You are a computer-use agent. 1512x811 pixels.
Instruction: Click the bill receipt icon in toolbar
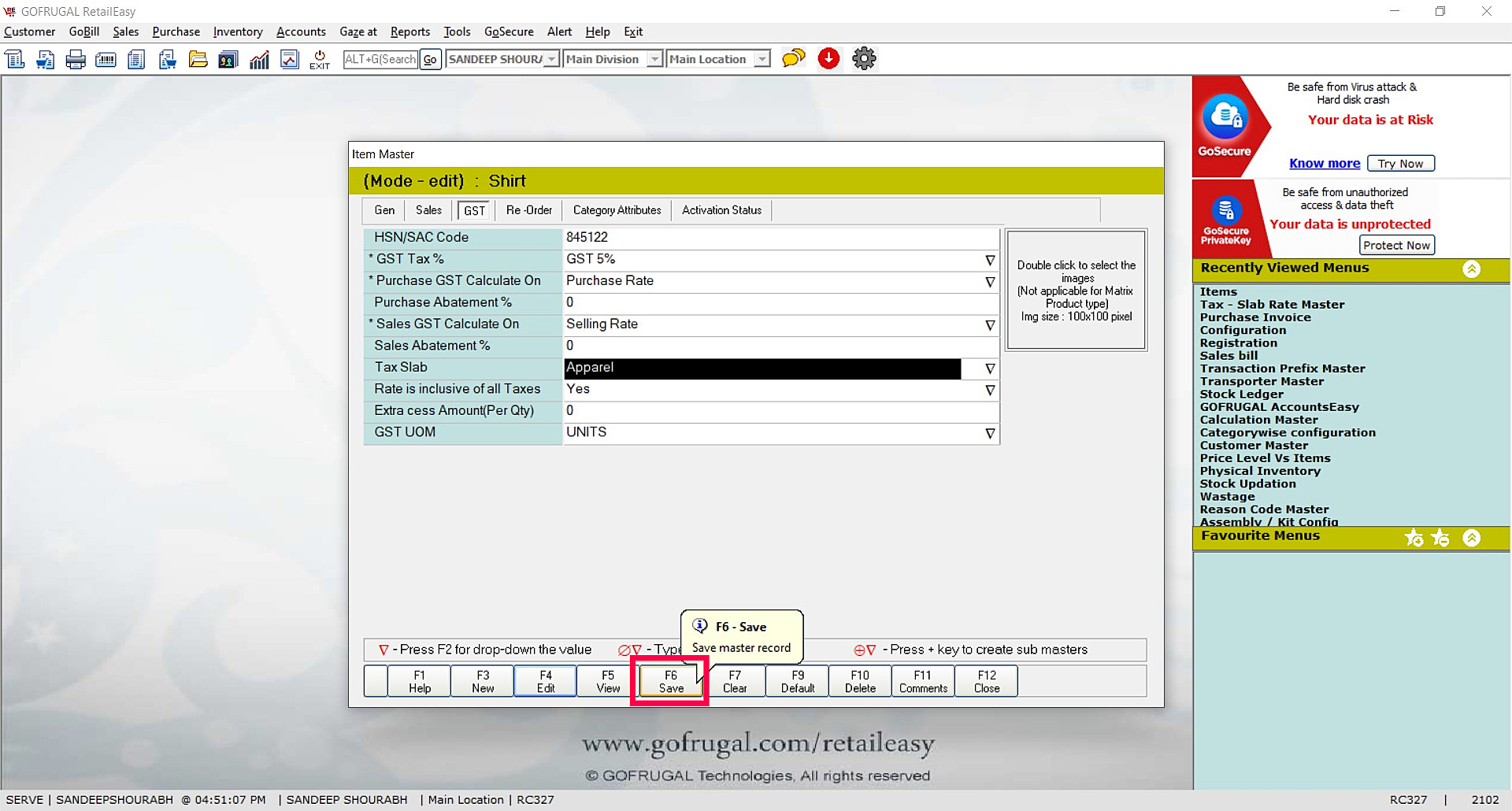[15, 59]
